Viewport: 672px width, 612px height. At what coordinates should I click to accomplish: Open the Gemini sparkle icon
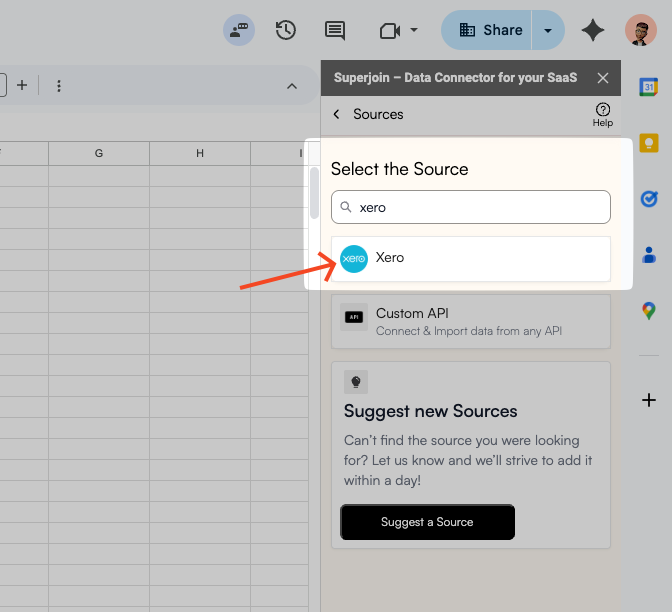(593, 30)
